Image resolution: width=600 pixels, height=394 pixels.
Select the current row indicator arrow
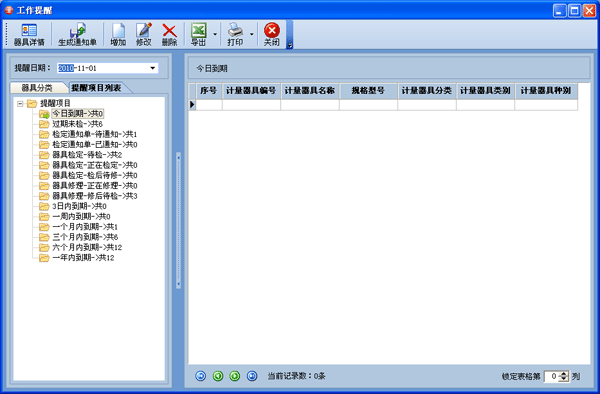[192, 105]
